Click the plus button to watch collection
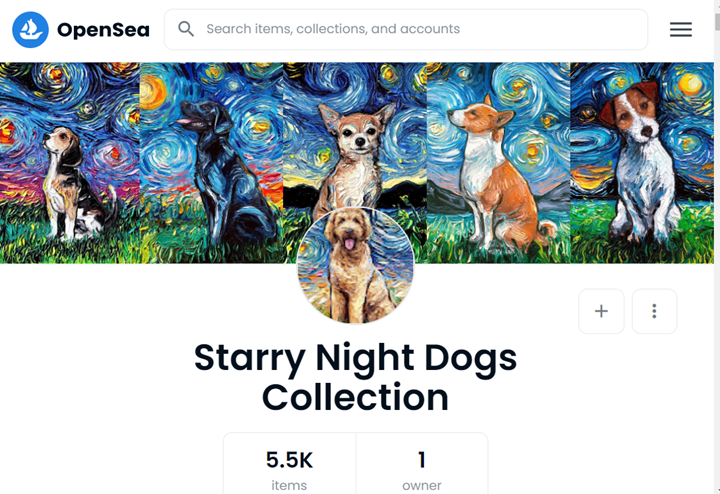 coord(601,311)
